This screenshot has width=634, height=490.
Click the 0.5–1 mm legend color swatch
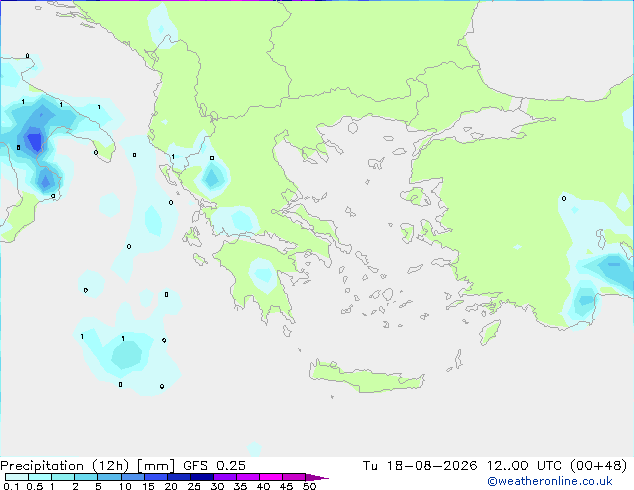tap(40, 477)
